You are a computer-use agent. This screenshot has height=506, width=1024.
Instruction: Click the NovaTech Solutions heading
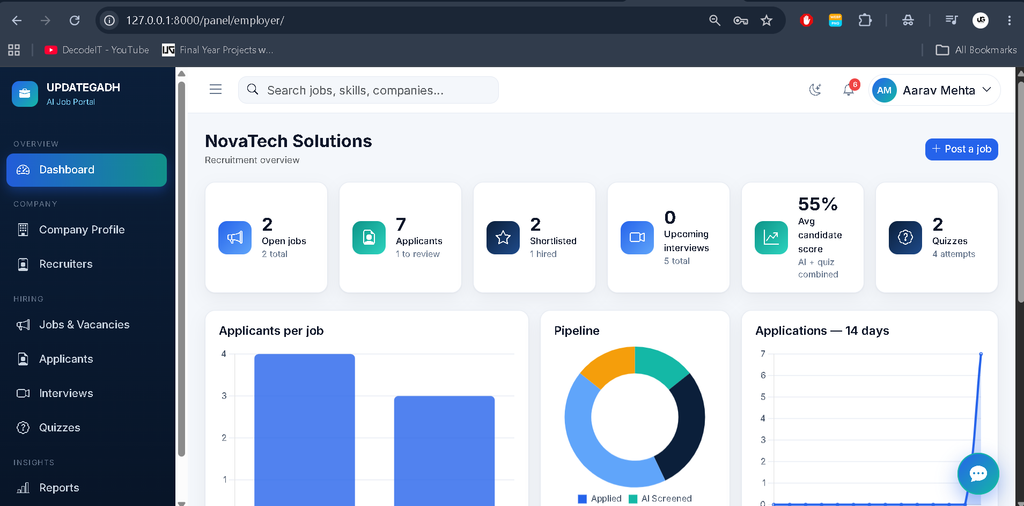click(x=289, y=141)
